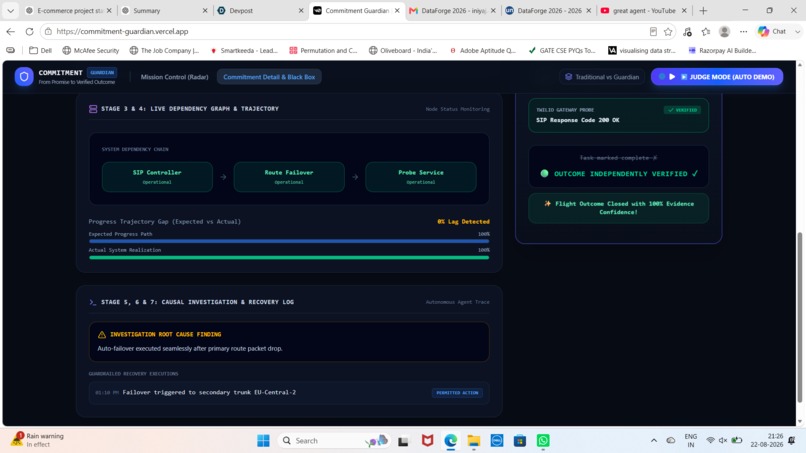Open Microsoft Store from taskbar
Image resolution: width=806 pixels, height=453 pixels.
(520, 441)
